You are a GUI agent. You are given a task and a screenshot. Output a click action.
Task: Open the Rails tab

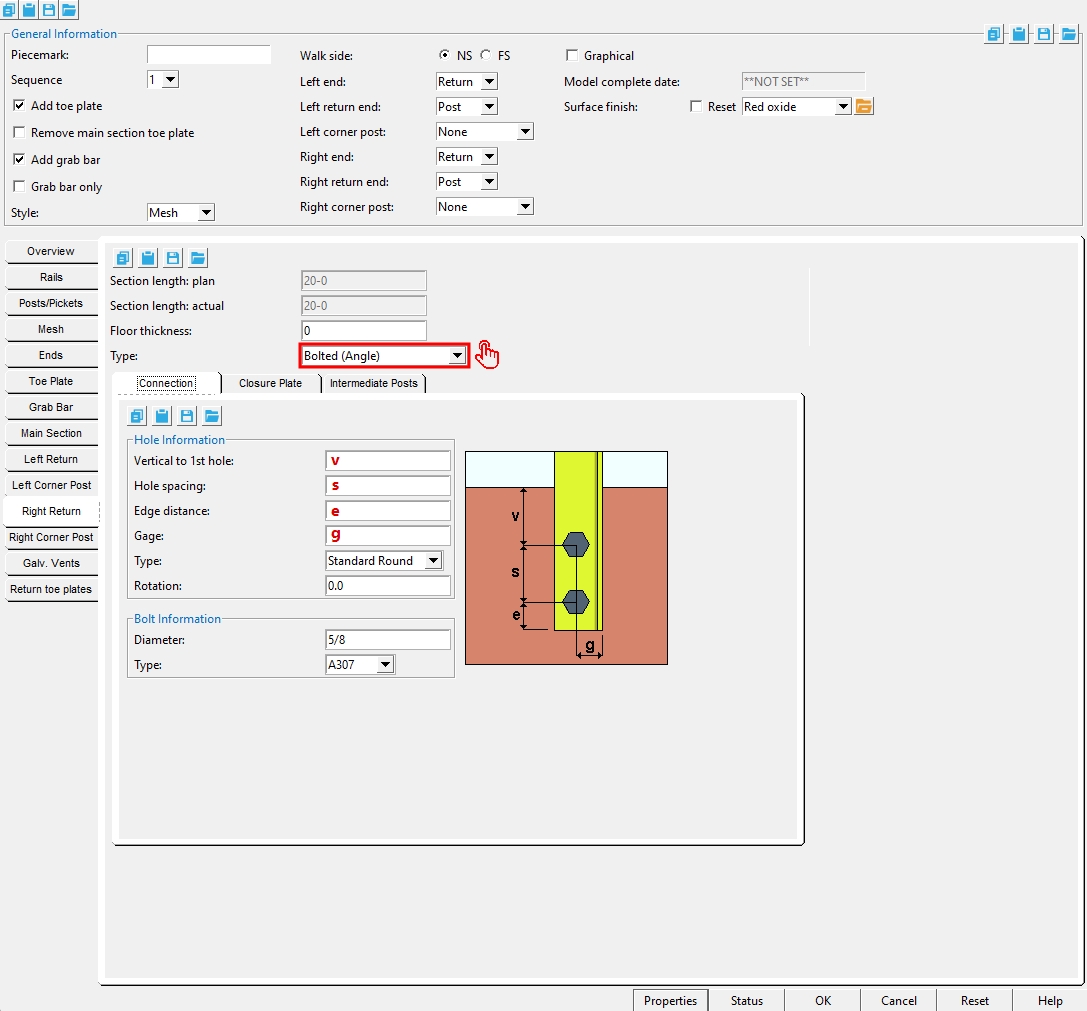point(51,277)
